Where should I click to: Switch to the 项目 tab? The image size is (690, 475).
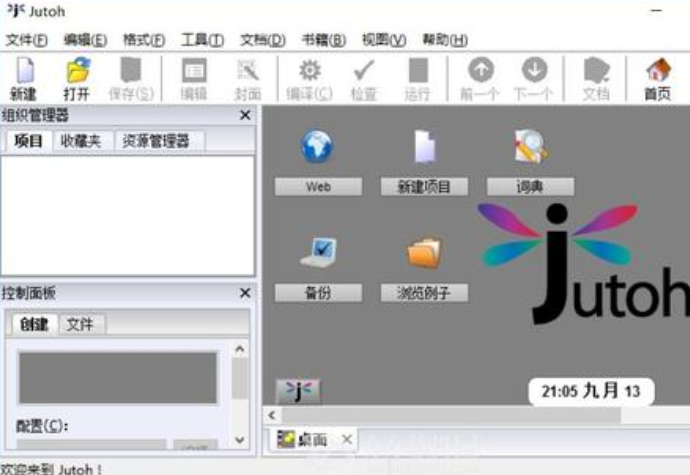pyautogui.click(x=28, y=141)
